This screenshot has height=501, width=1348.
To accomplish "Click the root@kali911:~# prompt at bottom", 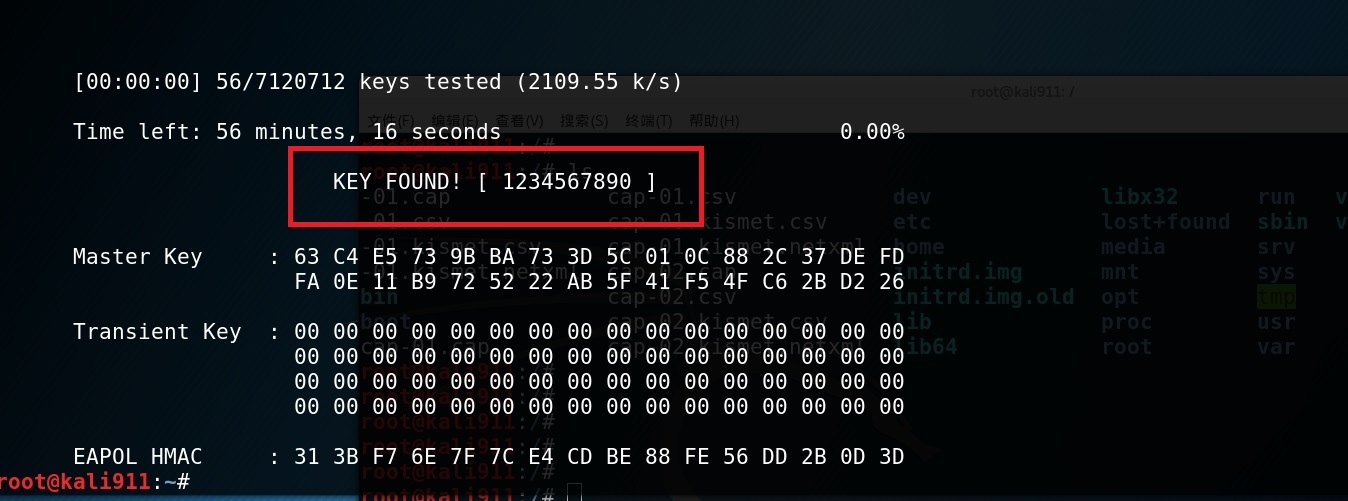I will coord(95,482).
